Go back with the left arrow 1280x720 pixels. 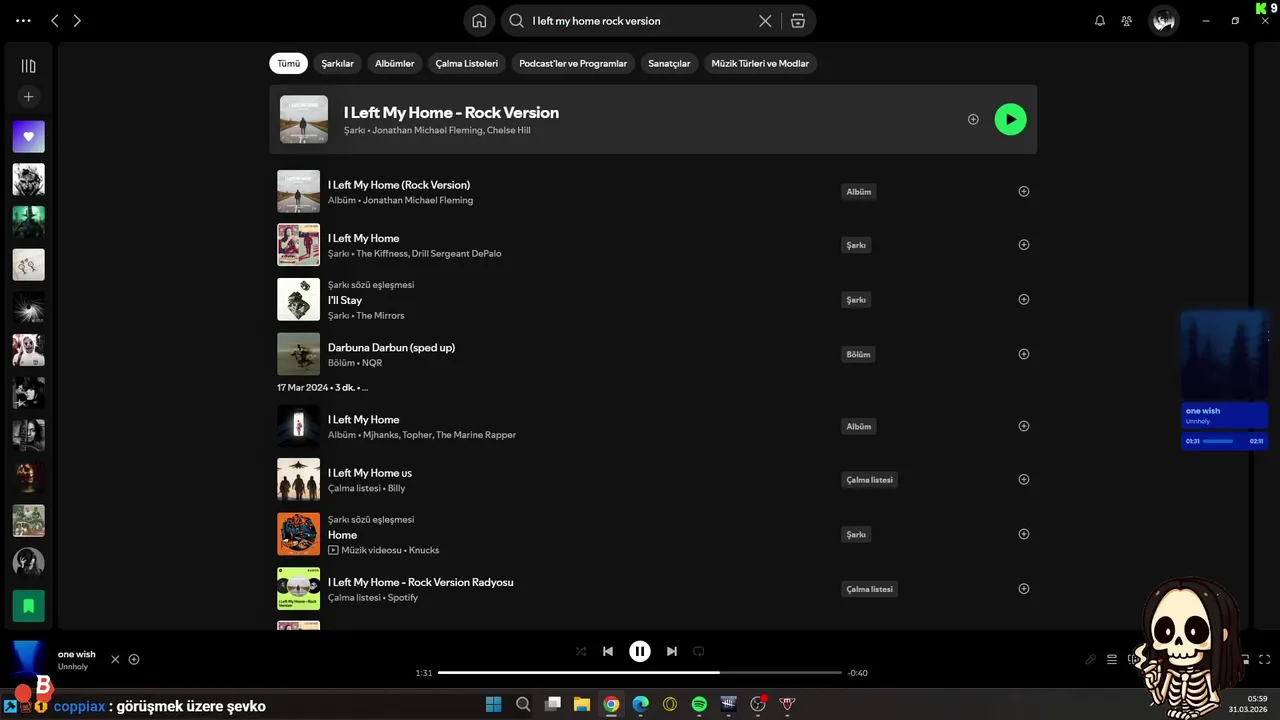(x=55, y=20)
